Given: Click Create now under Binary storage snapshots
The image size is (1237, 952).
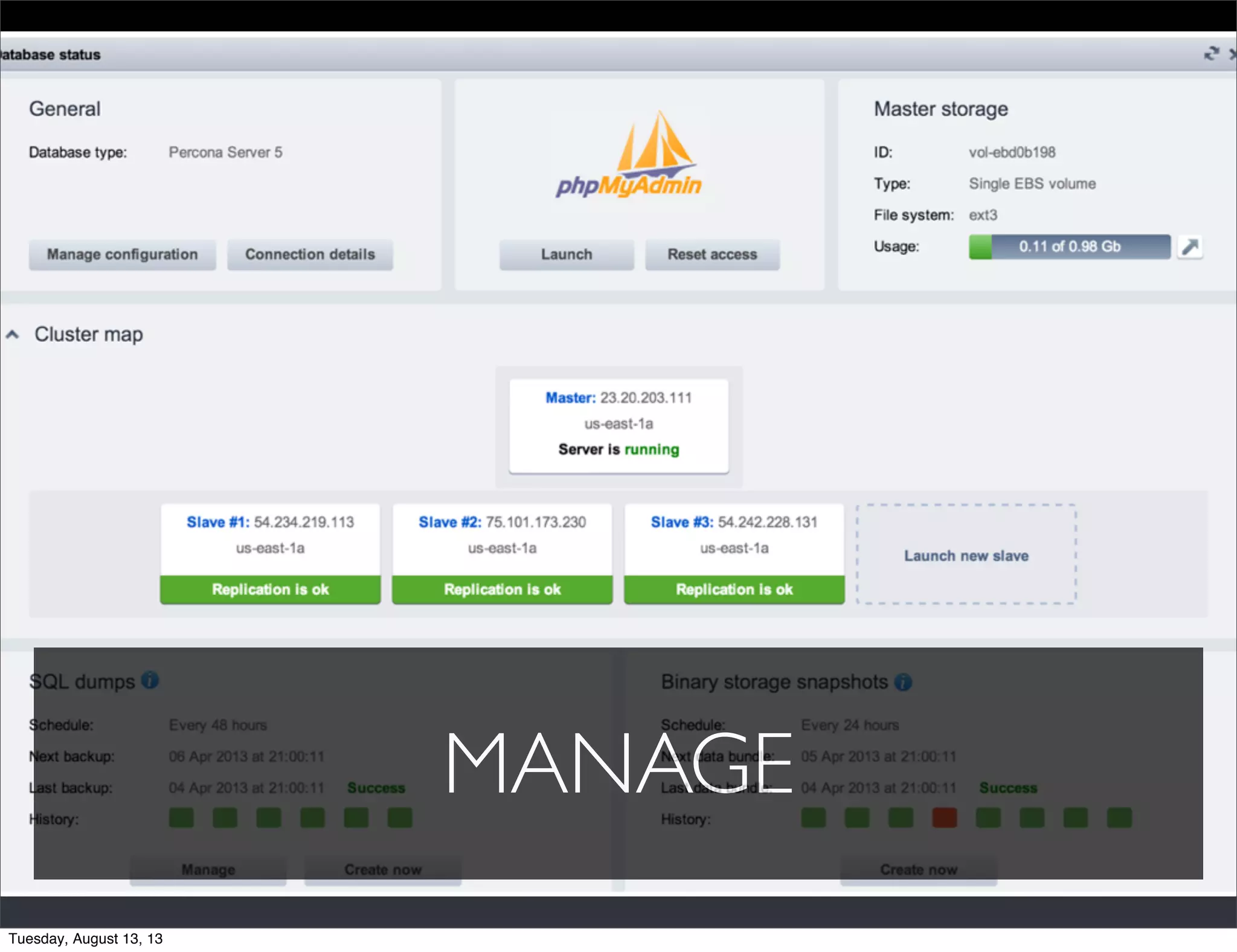Looking at the screenshot, I should tap(919, 870).
